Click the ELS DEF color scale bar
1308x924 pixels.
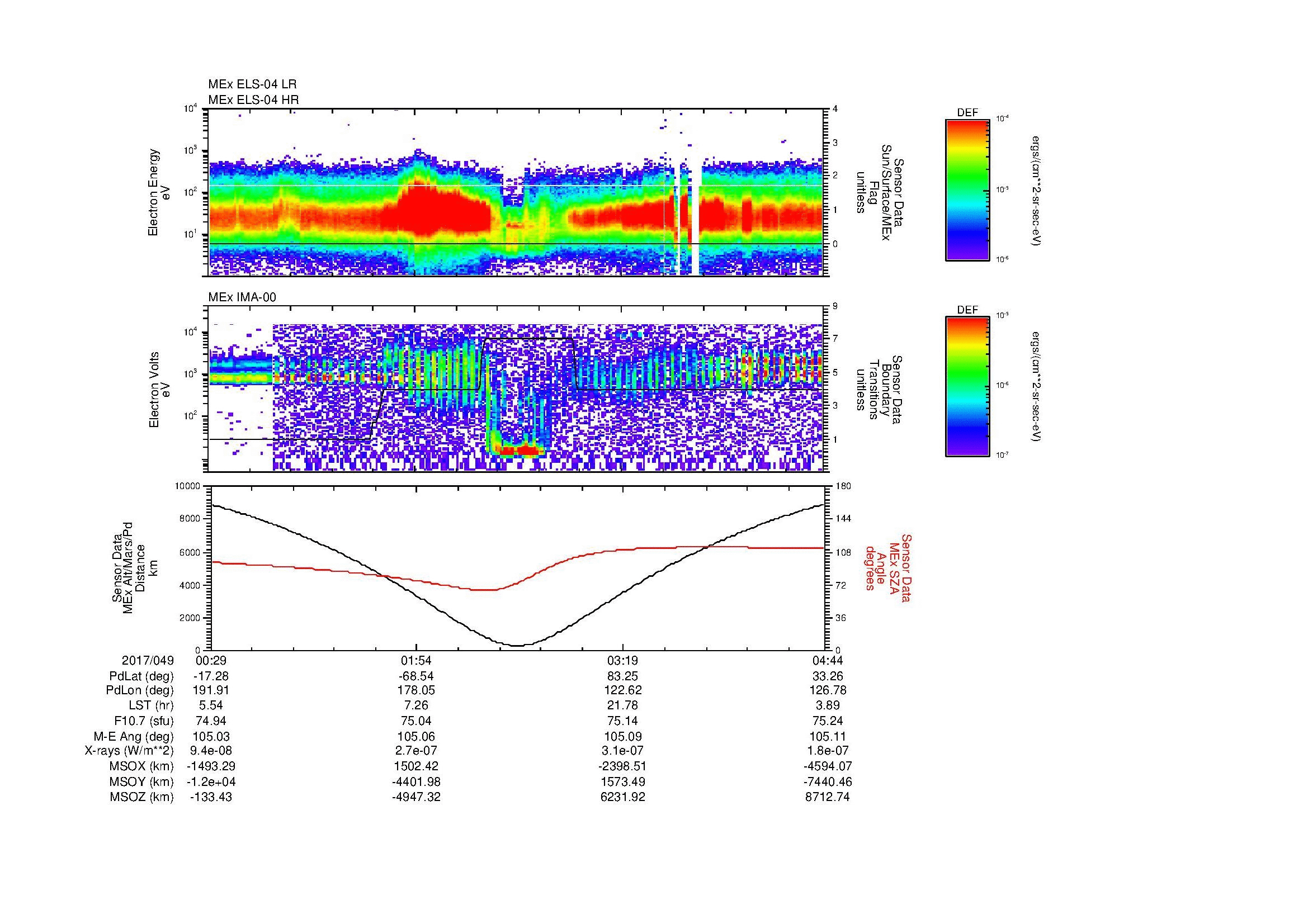967,189
